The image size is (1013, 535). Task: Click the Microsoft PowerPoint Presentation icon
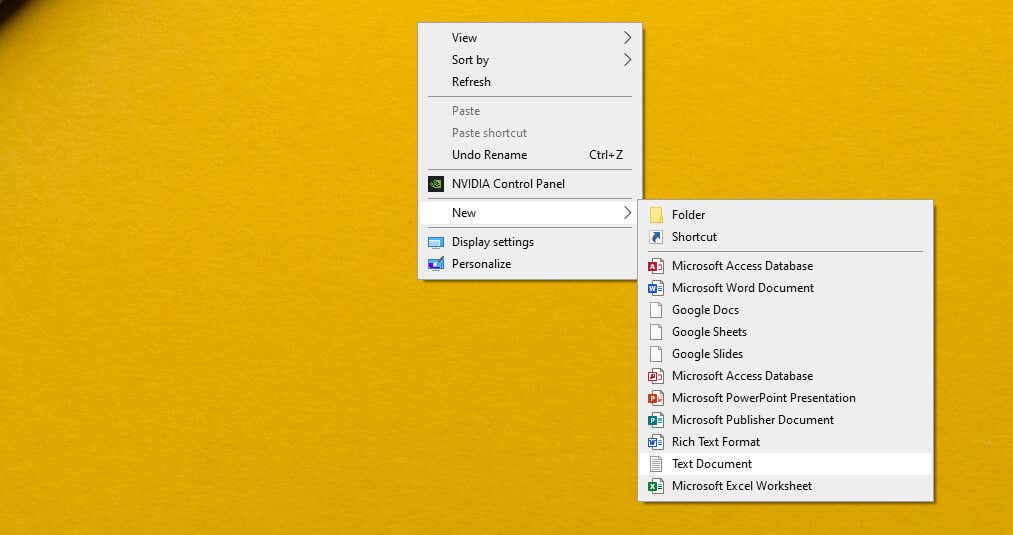point(656,398)
